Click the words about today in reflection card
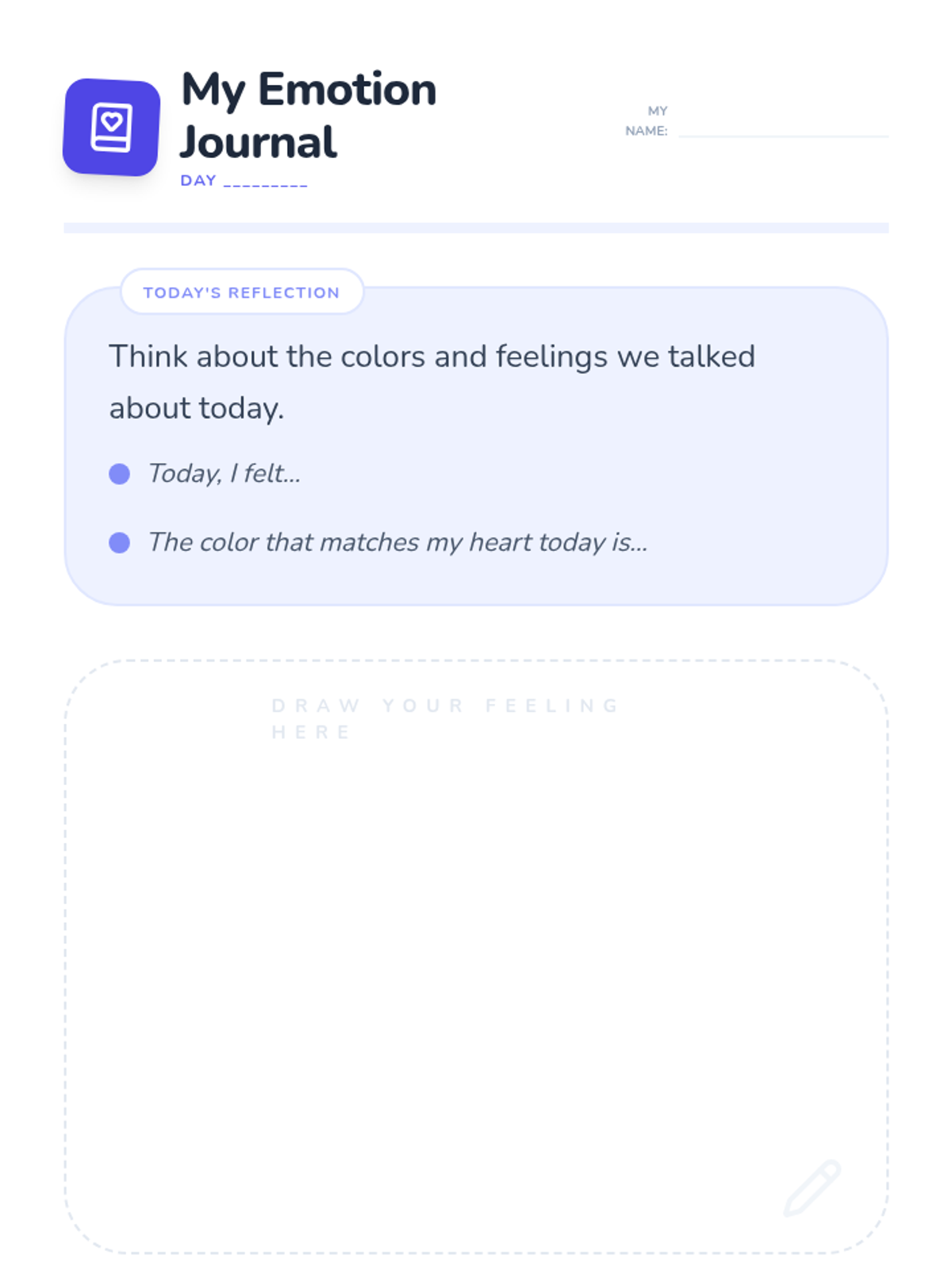This screenshot has width=952, height=1270. click(196, 408)
